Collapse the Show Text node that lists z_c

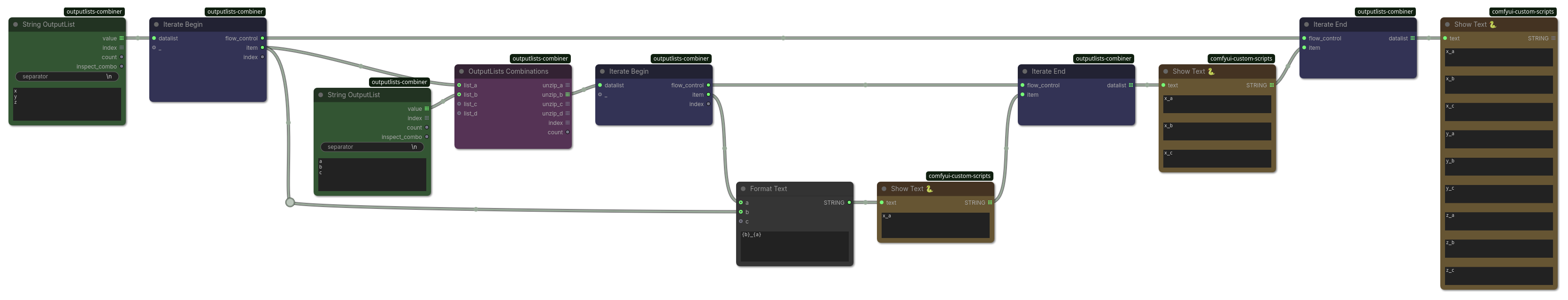pos(1447,24)
